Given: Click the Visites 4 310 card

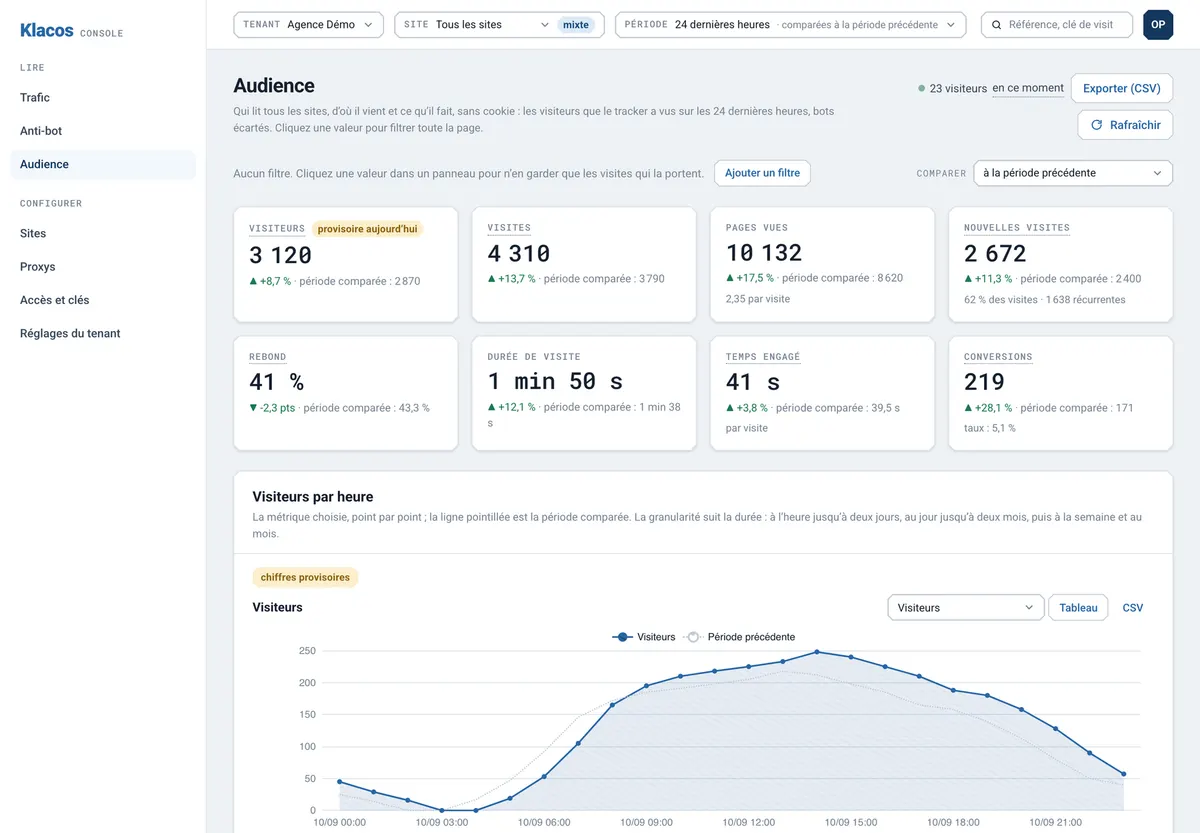Looking at the screenshot, I should (x=584, y=265).
